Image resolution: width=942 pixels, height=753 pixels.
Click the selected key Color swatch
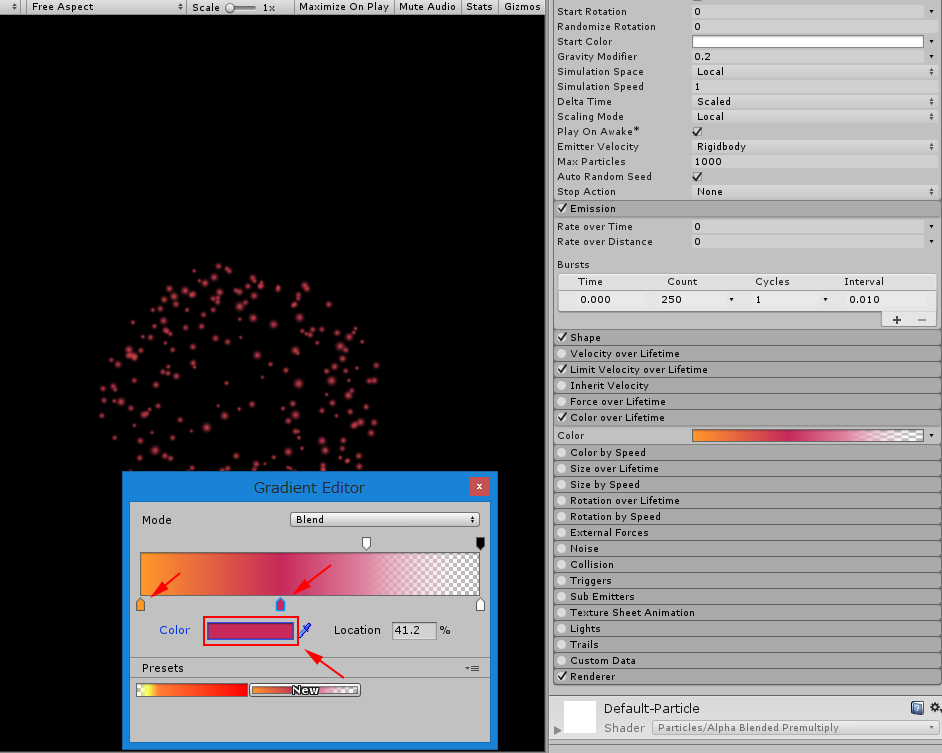(251, 630)
